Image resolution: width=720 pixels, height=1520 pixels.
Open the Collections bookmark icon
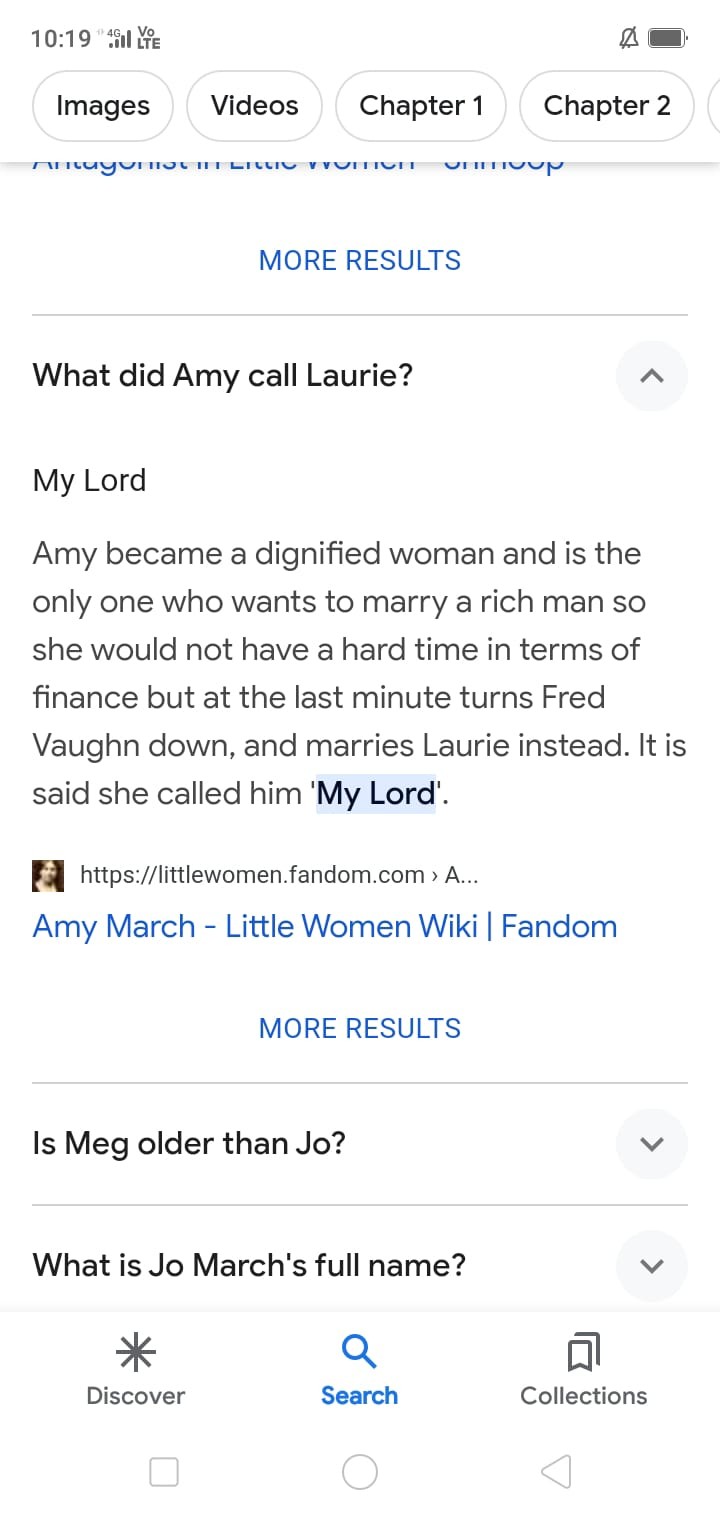(x=583, y=1353)
